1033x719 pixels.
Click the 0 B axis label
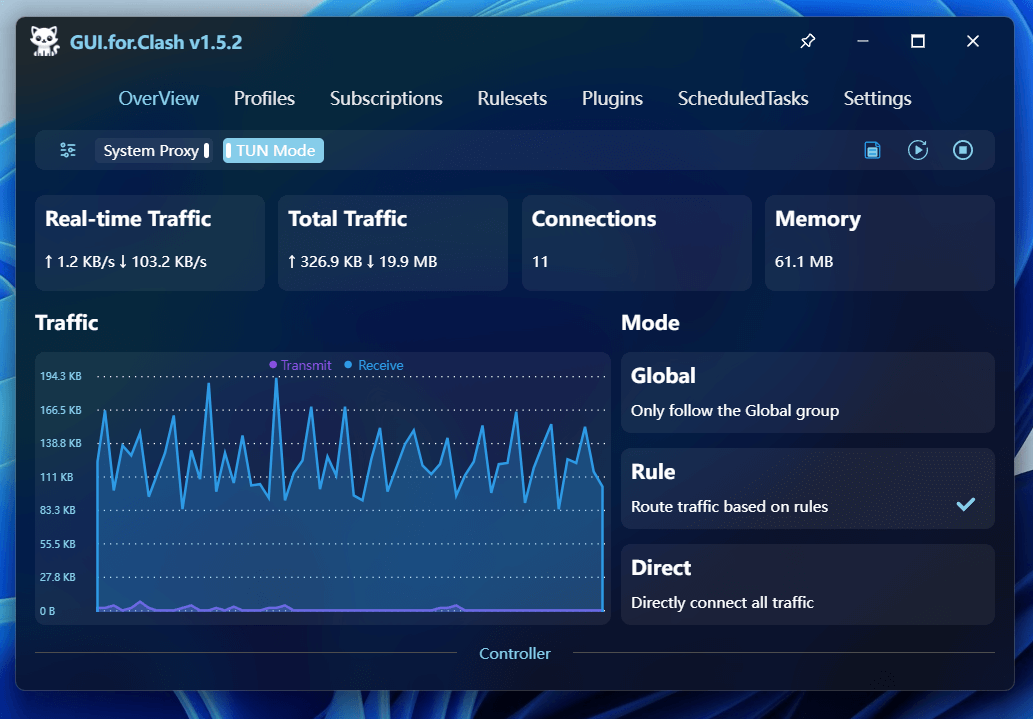pyautogui.click(x=47, y=611)
